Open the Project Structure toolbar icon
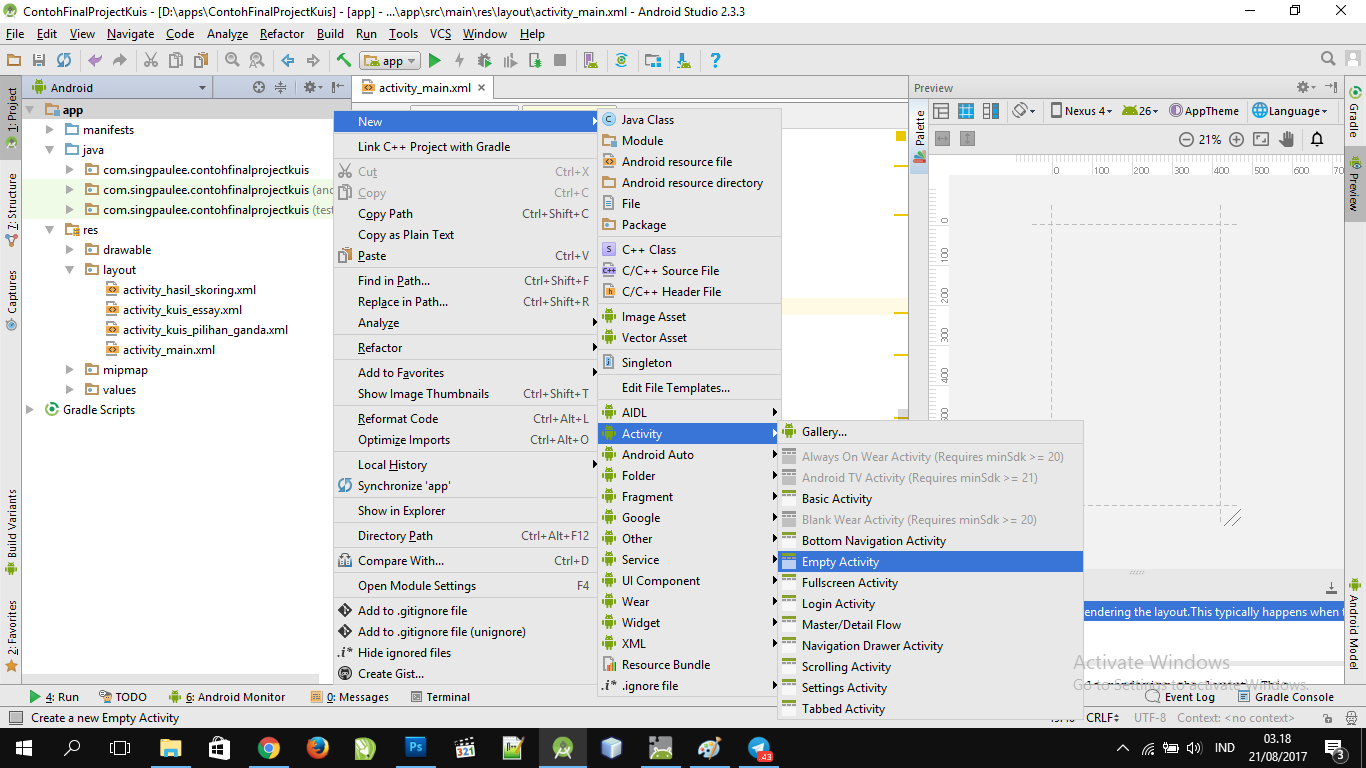Screen dimensions: 1366x768 [653, 61]
